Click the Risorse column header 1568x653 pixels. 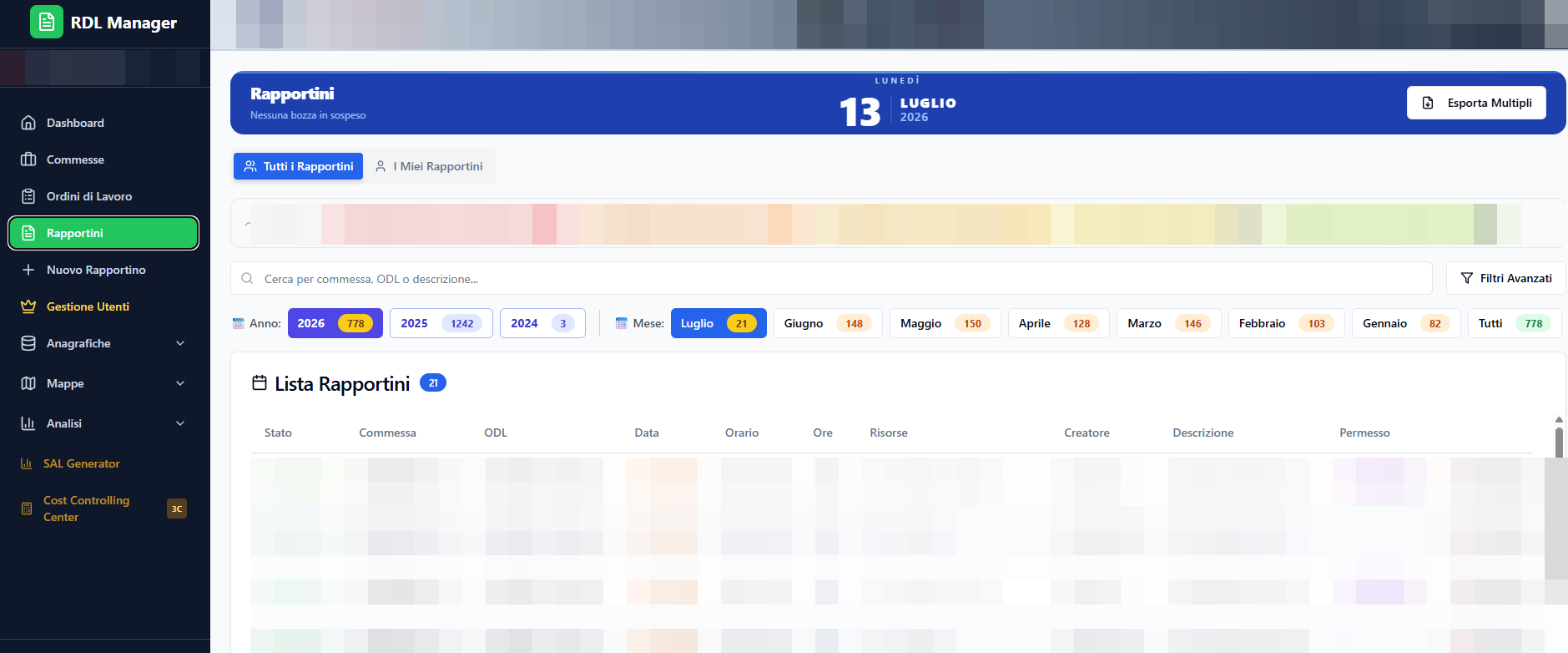coord(889,433)
